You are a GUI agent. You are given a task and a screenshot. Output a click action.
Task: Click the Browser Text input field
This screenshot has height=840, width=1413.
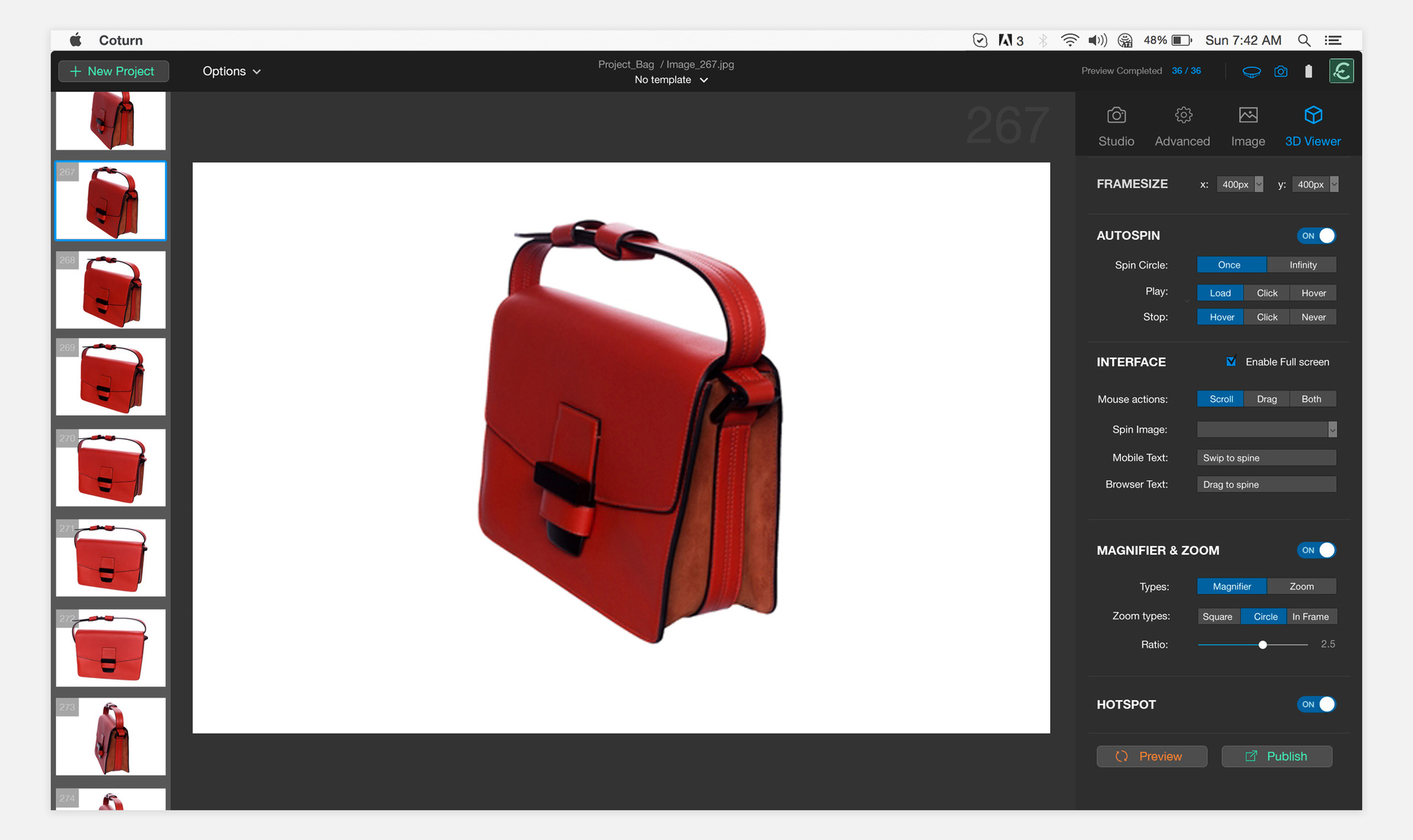(1267, 484)
